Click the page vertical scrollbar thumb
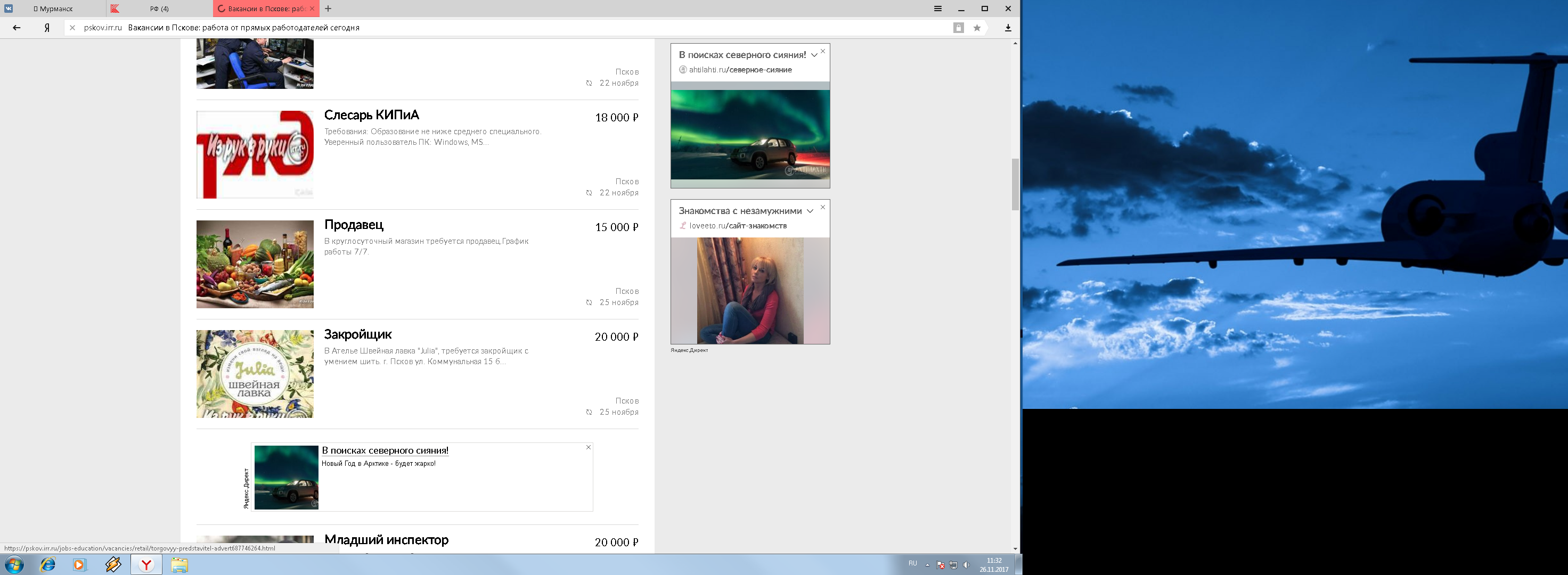Screen dimensions: 1568x575 pyautogui.click(x=1015, y=184)
